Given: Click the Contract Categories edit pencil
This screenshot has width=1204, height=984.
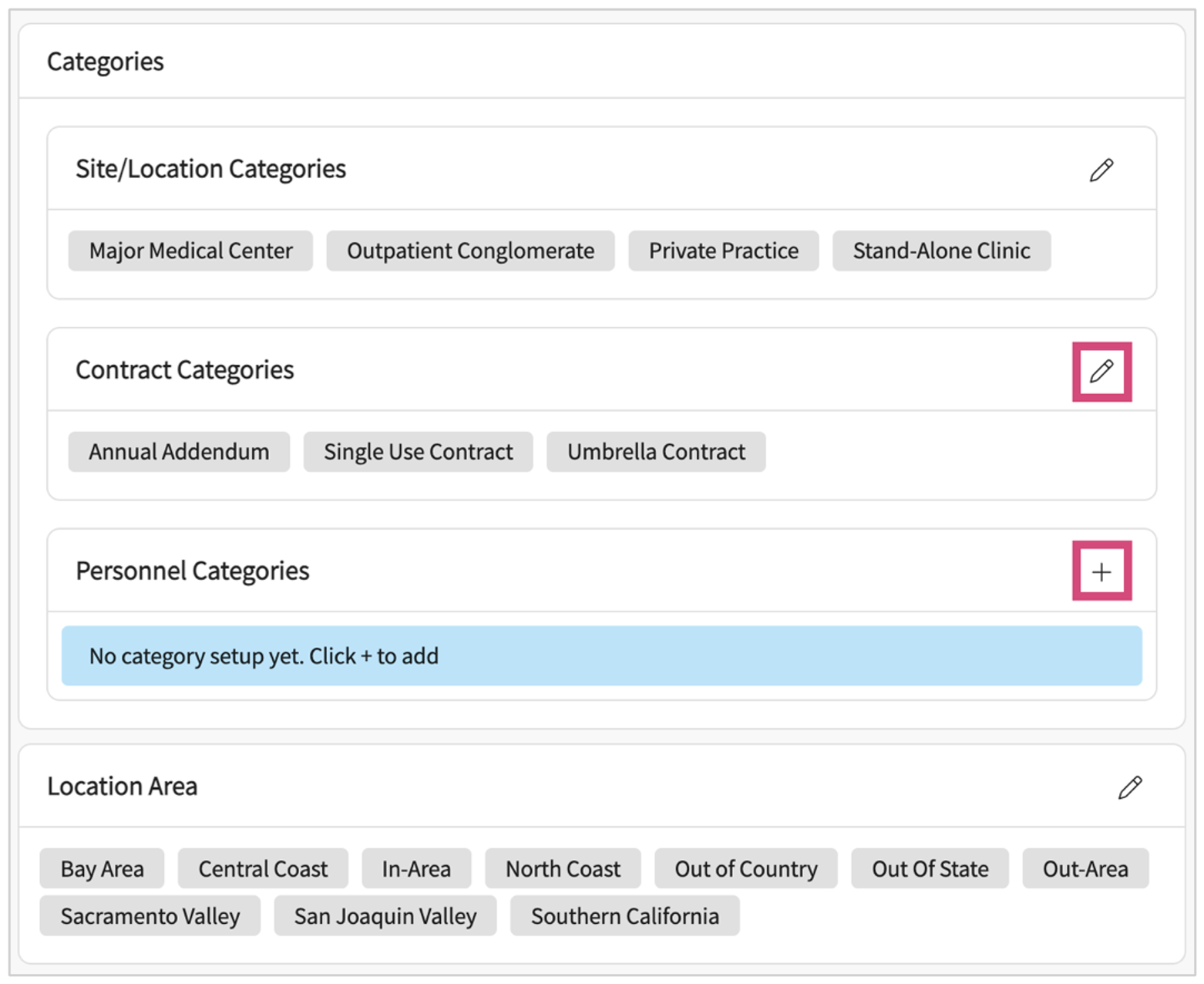Looking at the screenshot, I should point(1101,371).
